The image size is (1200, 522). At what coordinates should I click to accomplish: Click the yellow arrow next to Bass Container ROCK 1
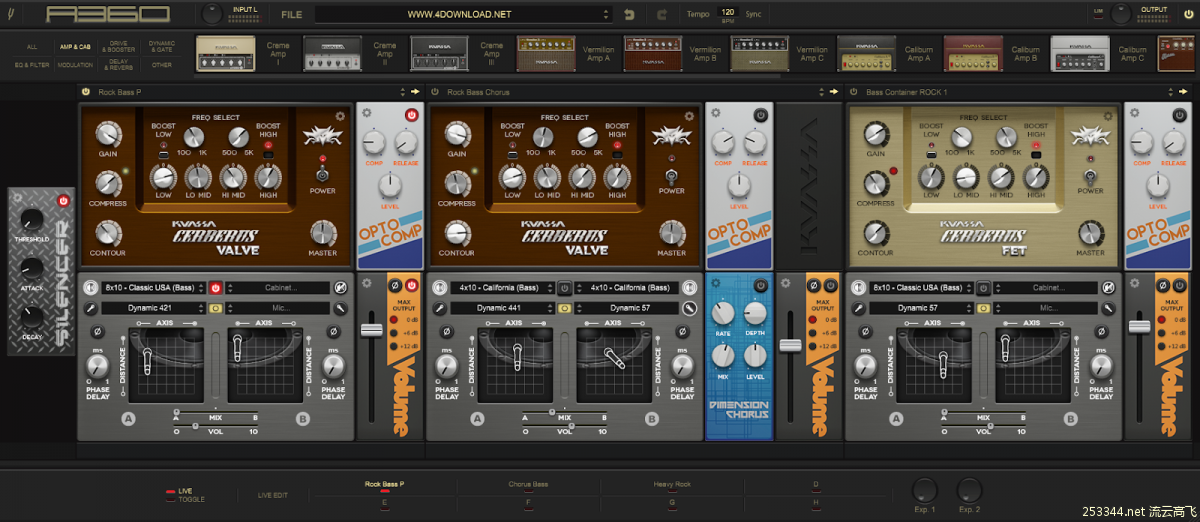(1181, 92)
